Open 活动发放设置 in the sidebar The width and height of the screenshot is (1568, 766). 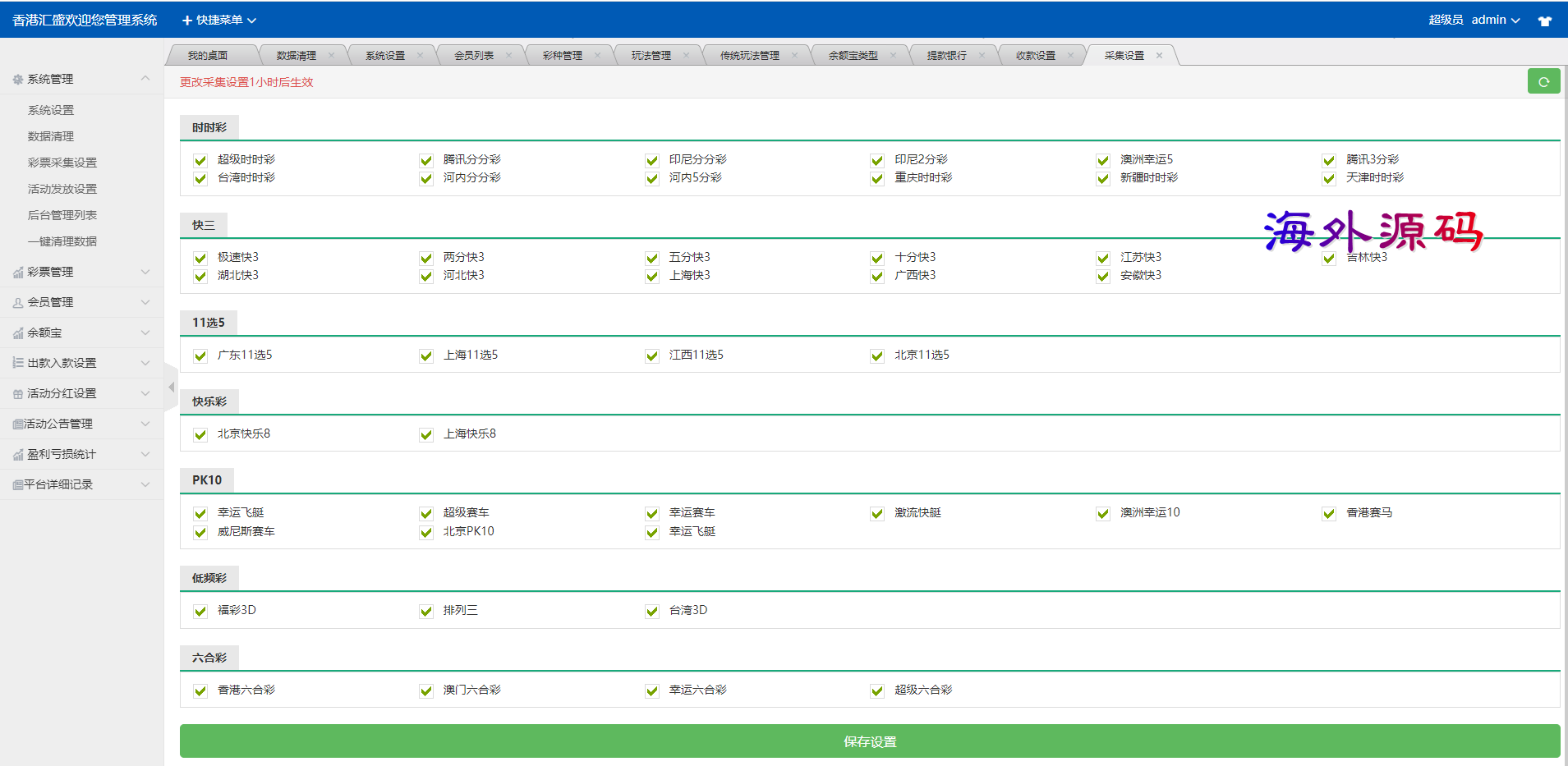(x=62, y=190)
